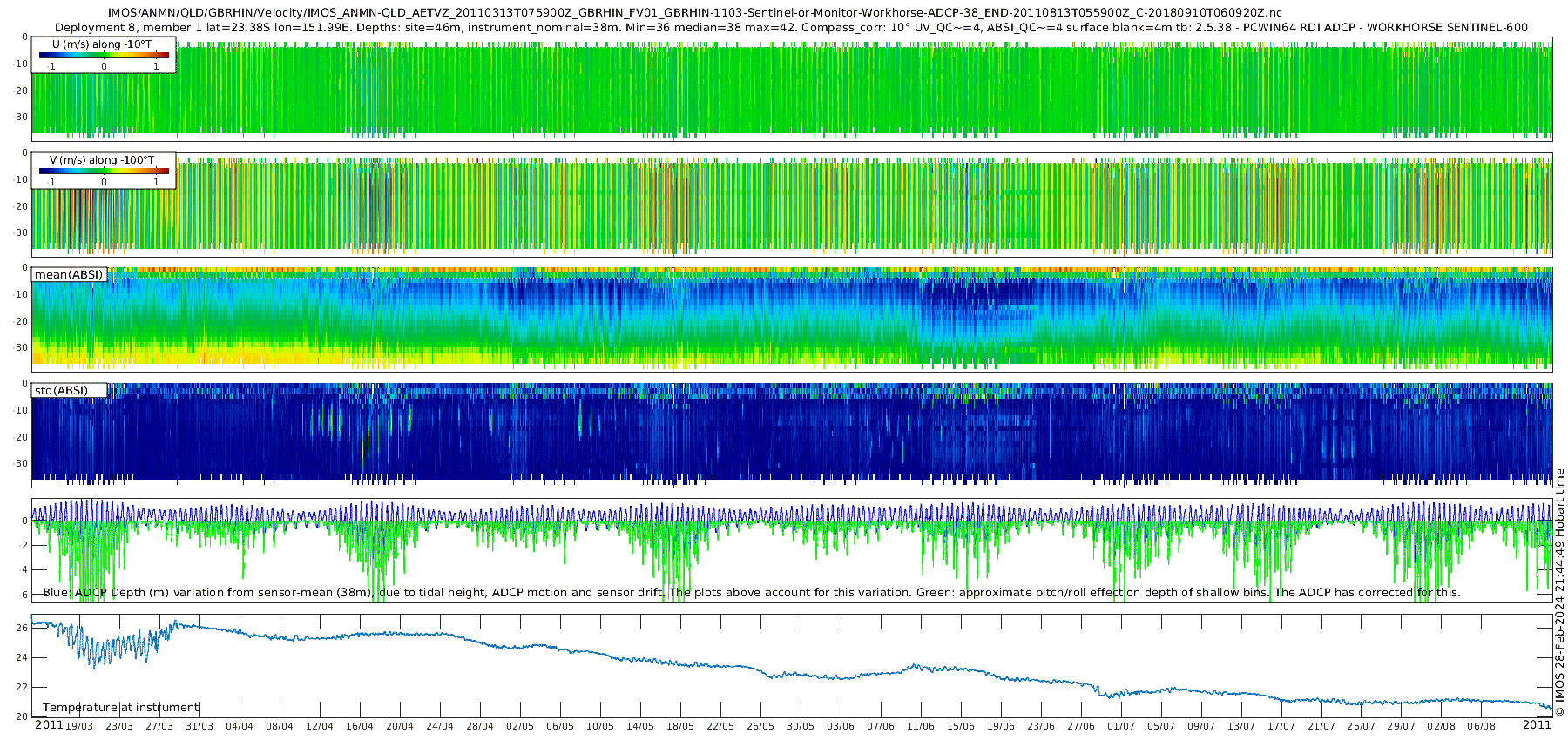This screenshot has width=1568, height=740.
Task: Click the deployment metadata subtitle line
Action: click(791, 27)
